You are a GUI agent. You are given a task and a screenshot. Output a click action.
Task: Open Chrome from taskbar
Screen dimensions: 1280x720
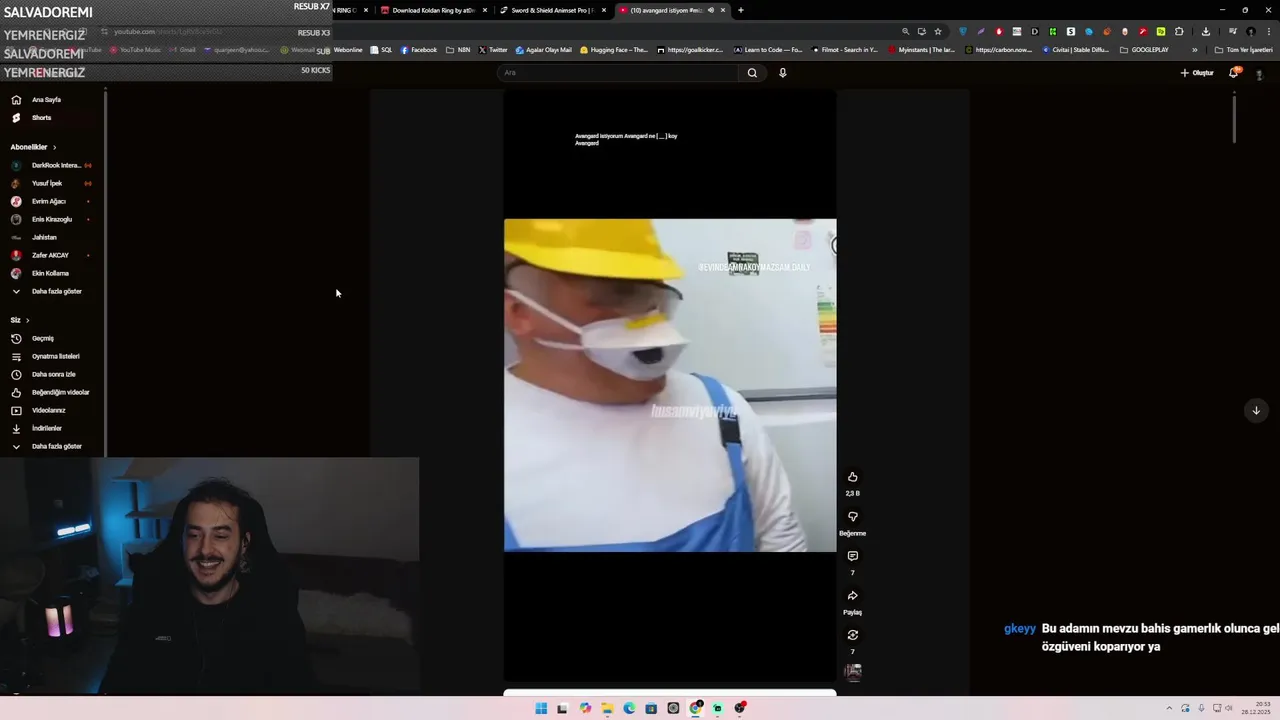(695, 708)
